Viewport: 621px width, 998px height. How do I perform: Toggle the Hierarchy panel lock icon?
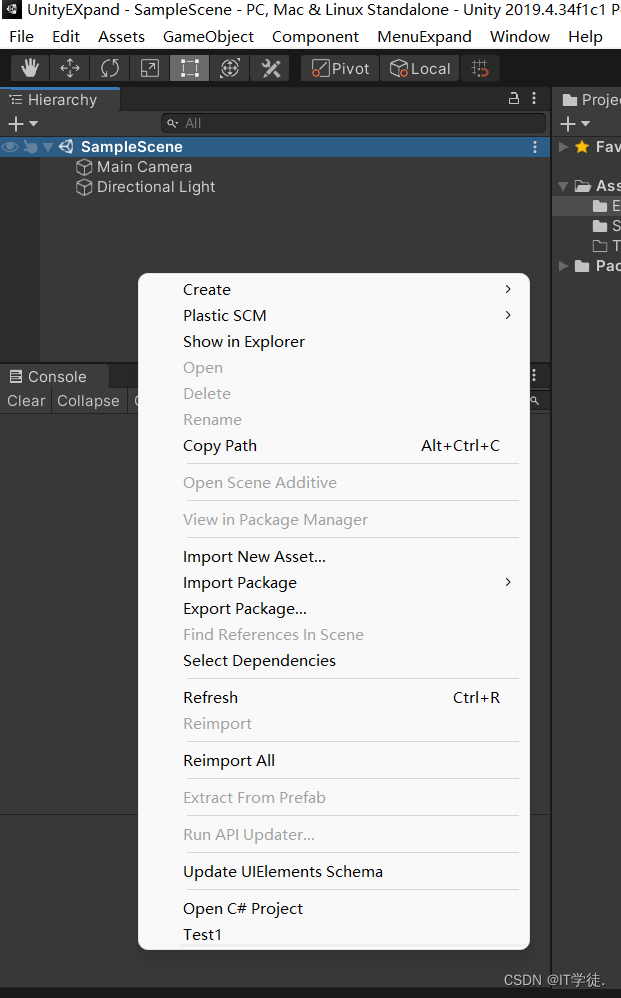click(514, 99)
